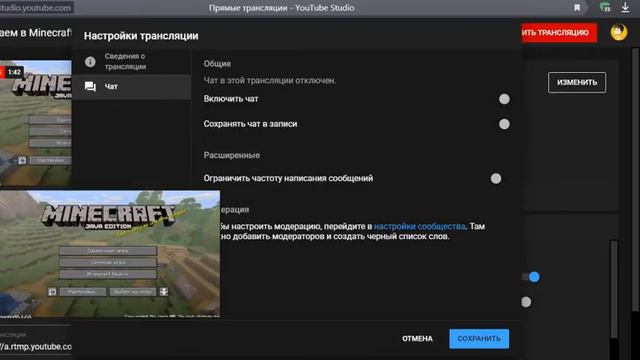Image resolution: width=640 pixels, height=360 pixels.
Task: Open the Сведения о трансляции tab
Action: coord(131,62)
